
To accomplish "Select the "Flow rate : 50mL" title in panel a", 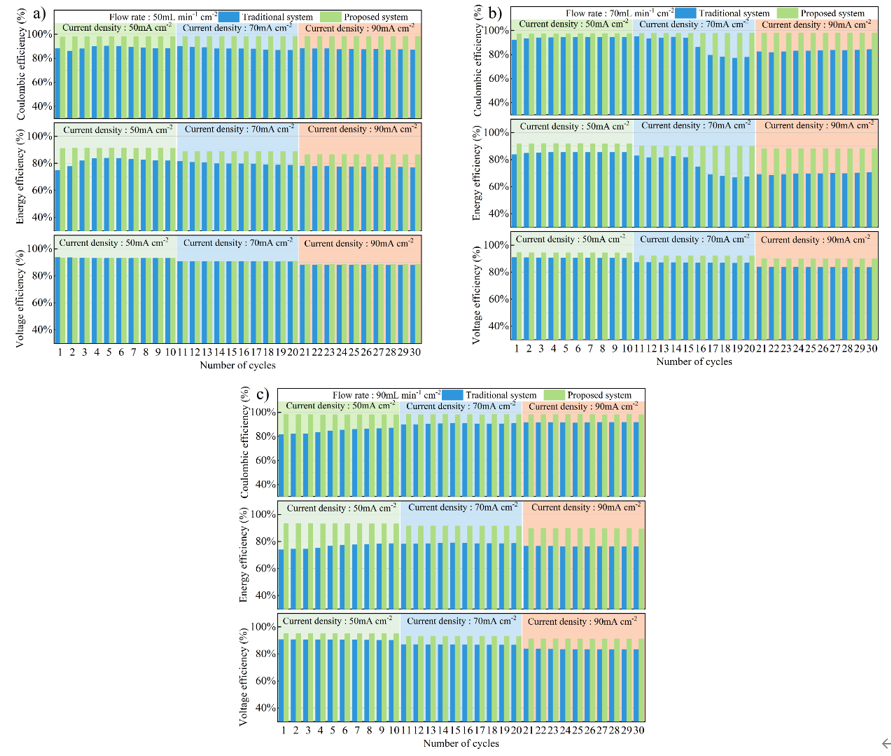I will (x=163, y=17).
